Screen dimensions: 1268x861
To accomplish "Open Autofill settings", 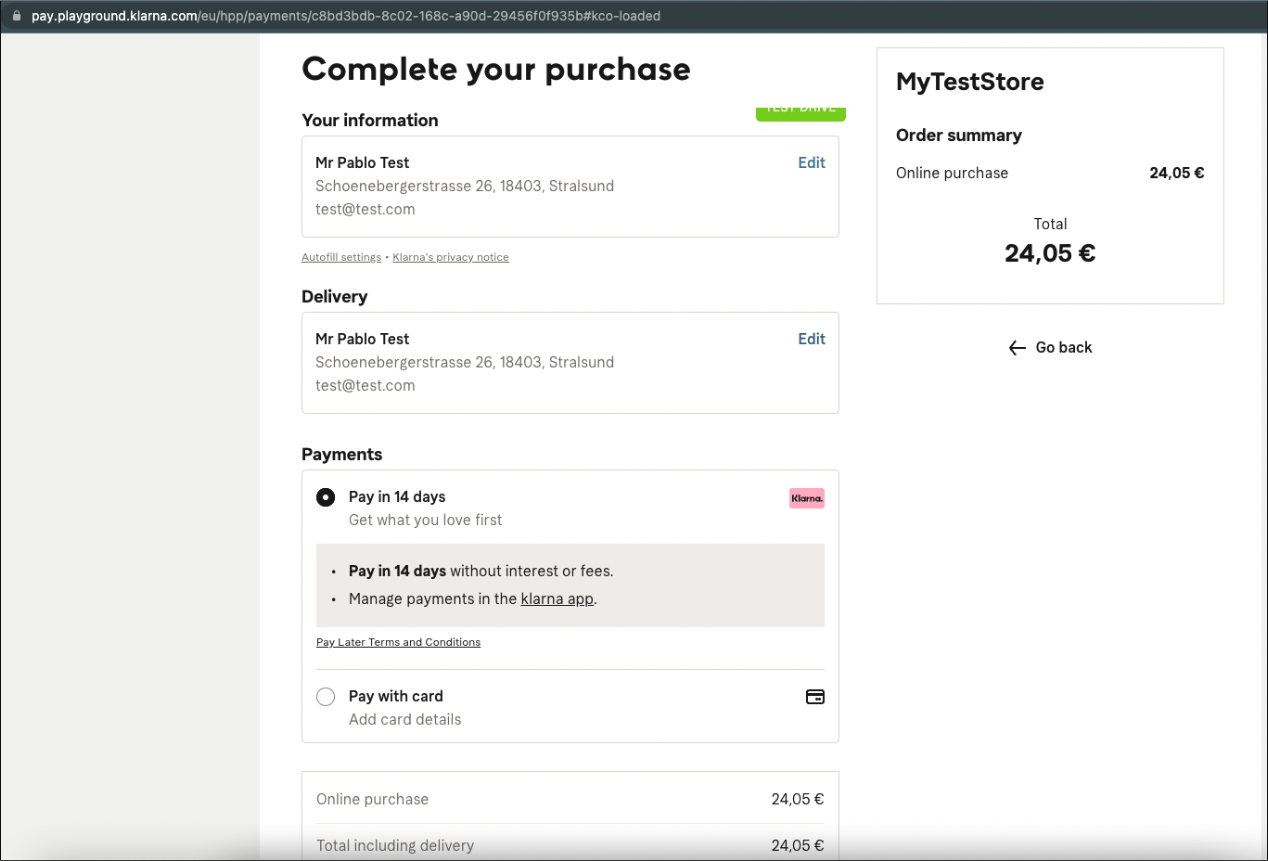I will point(341,258).
